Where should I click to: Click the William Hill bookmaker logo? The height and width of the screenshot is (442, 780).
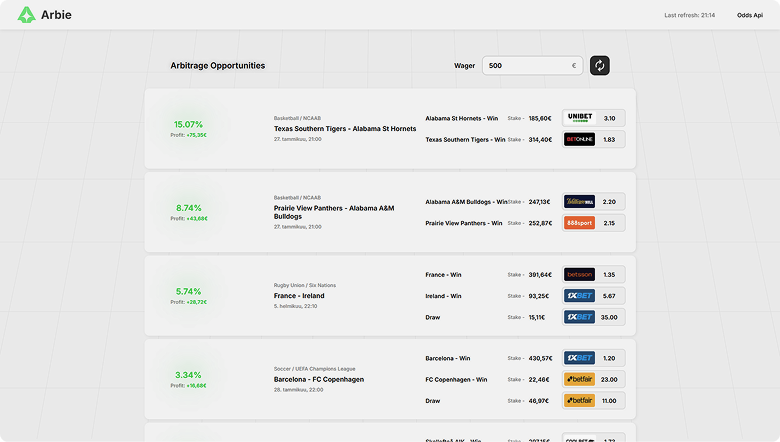click(x=579, y=202)
